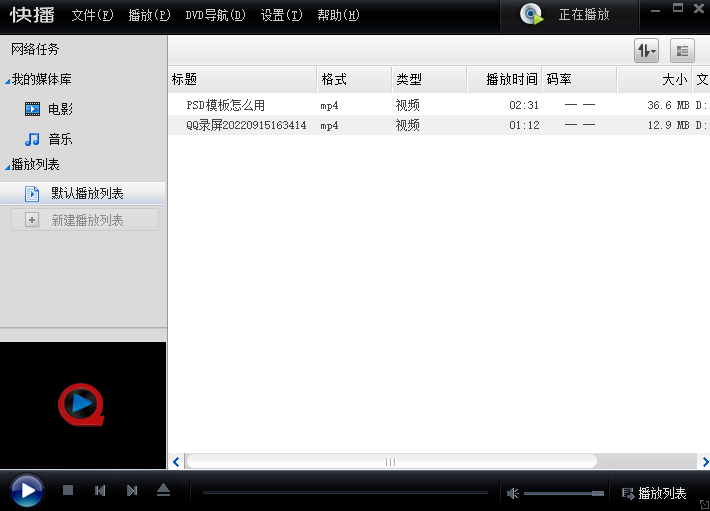Select 默认播放列表
This screenshot has height=511, width=710.
point(82,193)
